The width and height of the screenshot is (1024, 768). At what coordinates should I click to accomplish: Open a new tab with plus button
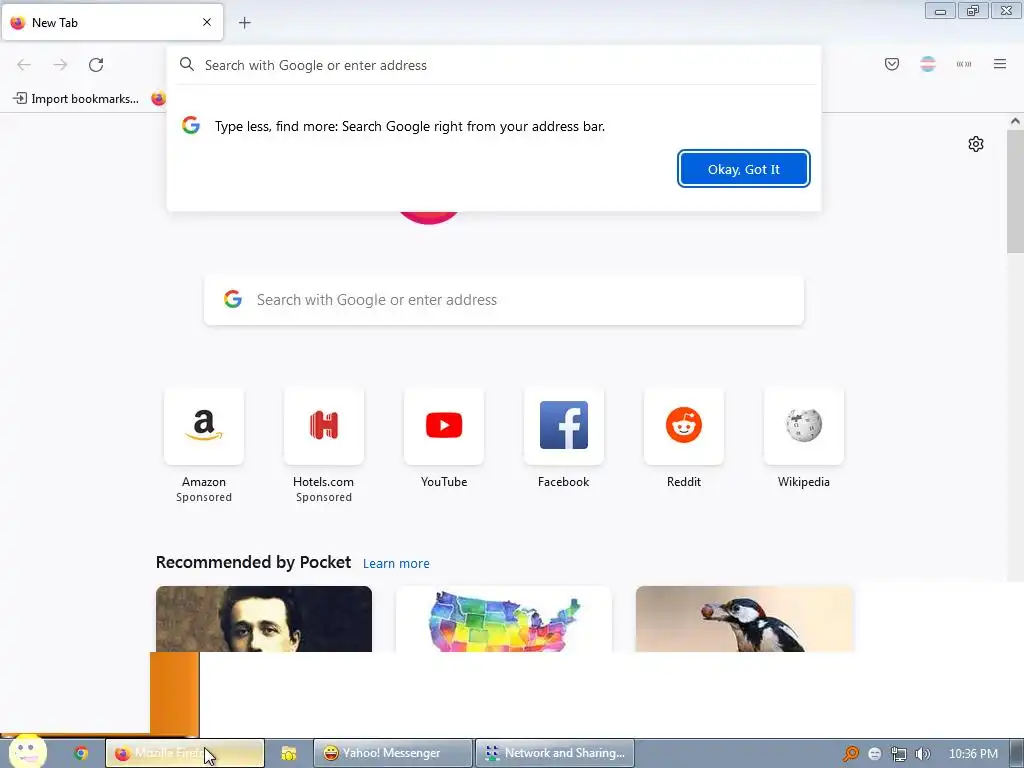click(244, 23)
